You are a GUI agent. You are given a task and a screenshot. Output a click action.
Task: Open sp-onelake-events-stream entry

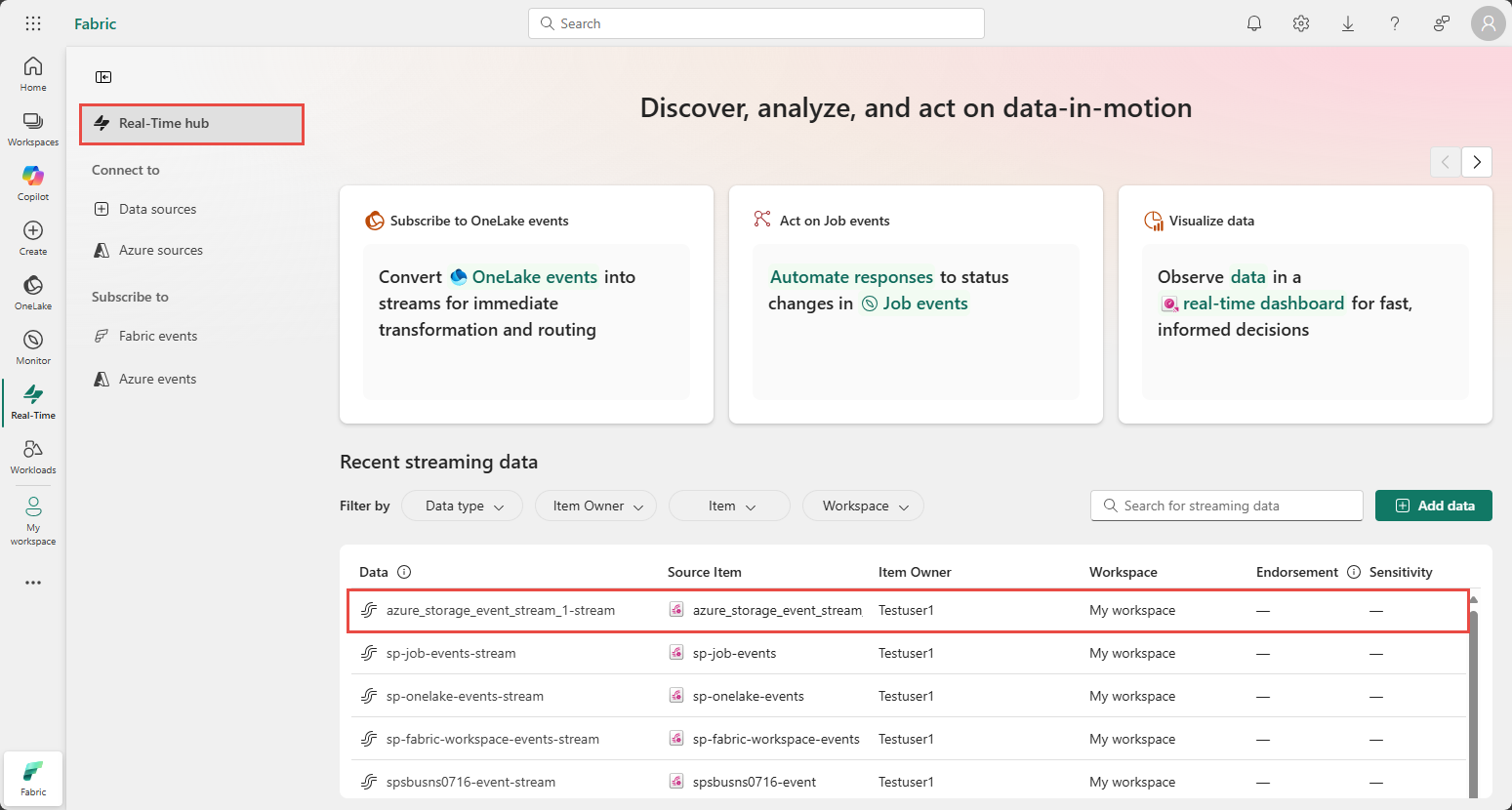[465, 696]
